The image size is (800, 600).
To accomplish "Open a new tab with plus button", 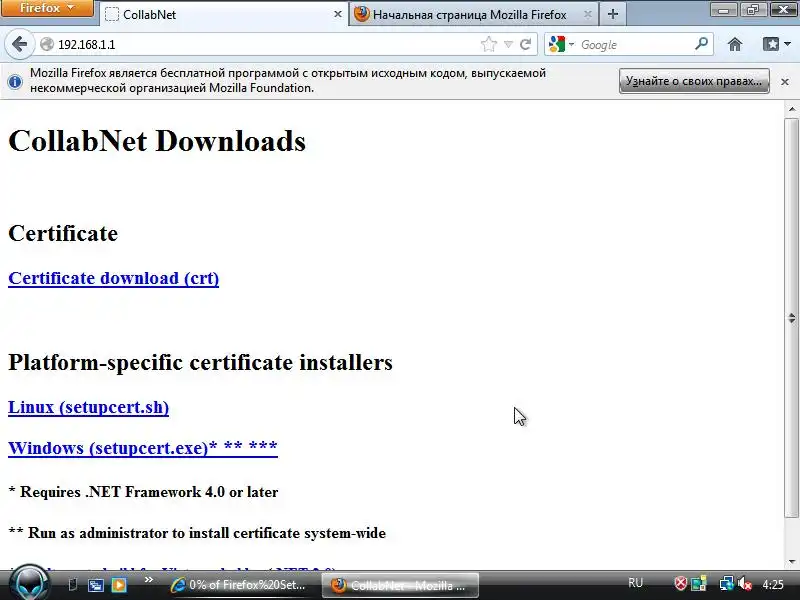I will pyautogui.click(x=613, y=14).
